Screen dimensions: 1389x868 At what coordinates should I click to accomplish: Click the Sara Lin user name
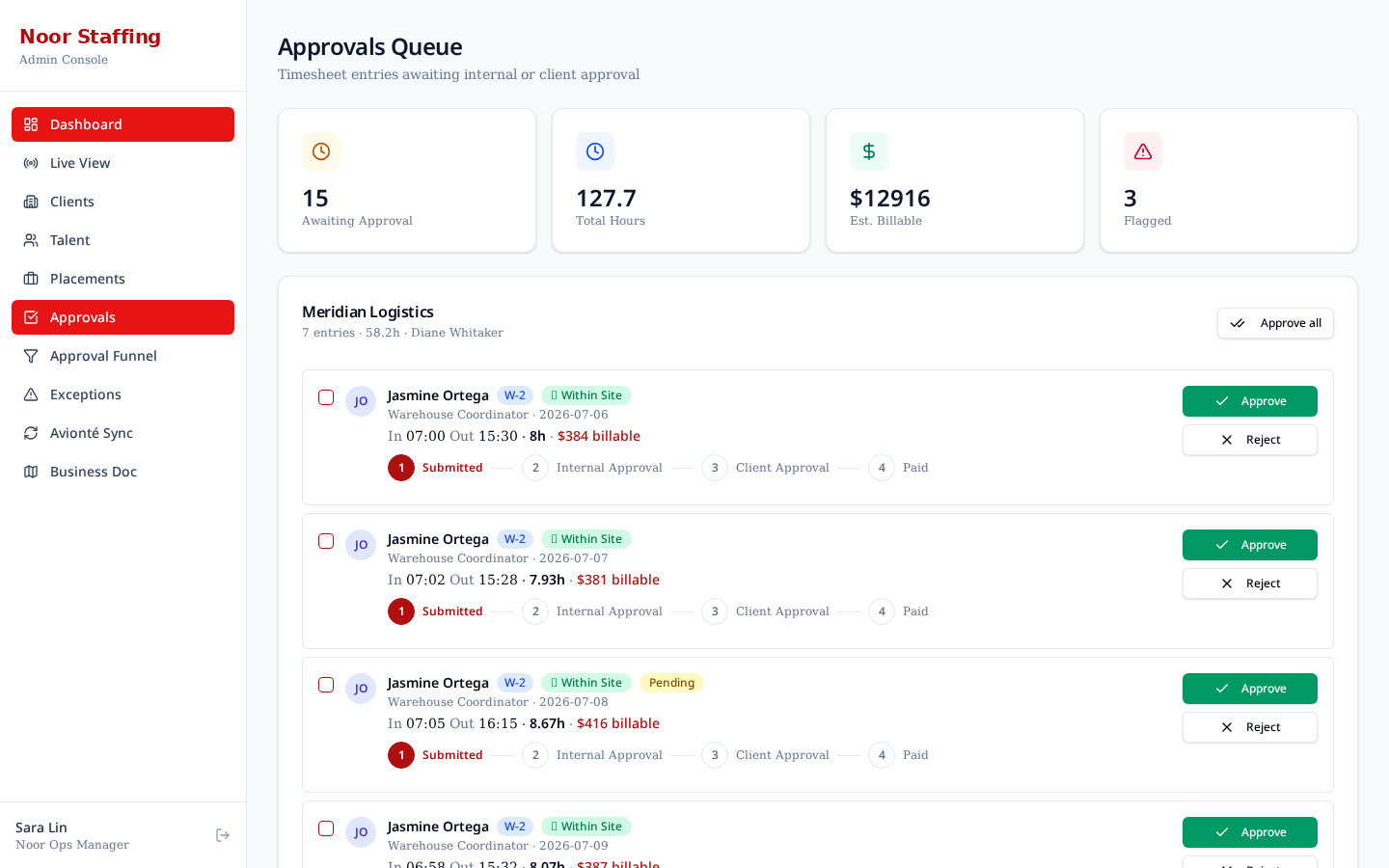tap(41, 827)
